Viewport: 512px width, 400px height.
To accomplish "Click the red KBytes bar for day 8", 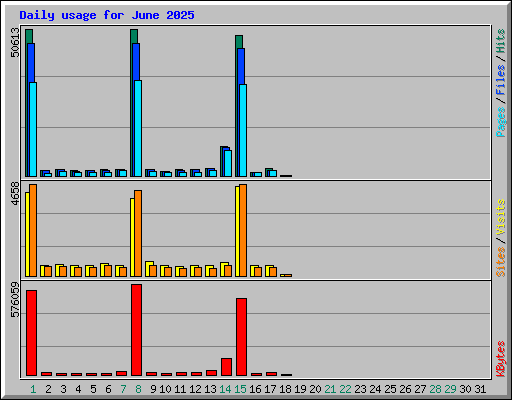I will pos(136,330).
